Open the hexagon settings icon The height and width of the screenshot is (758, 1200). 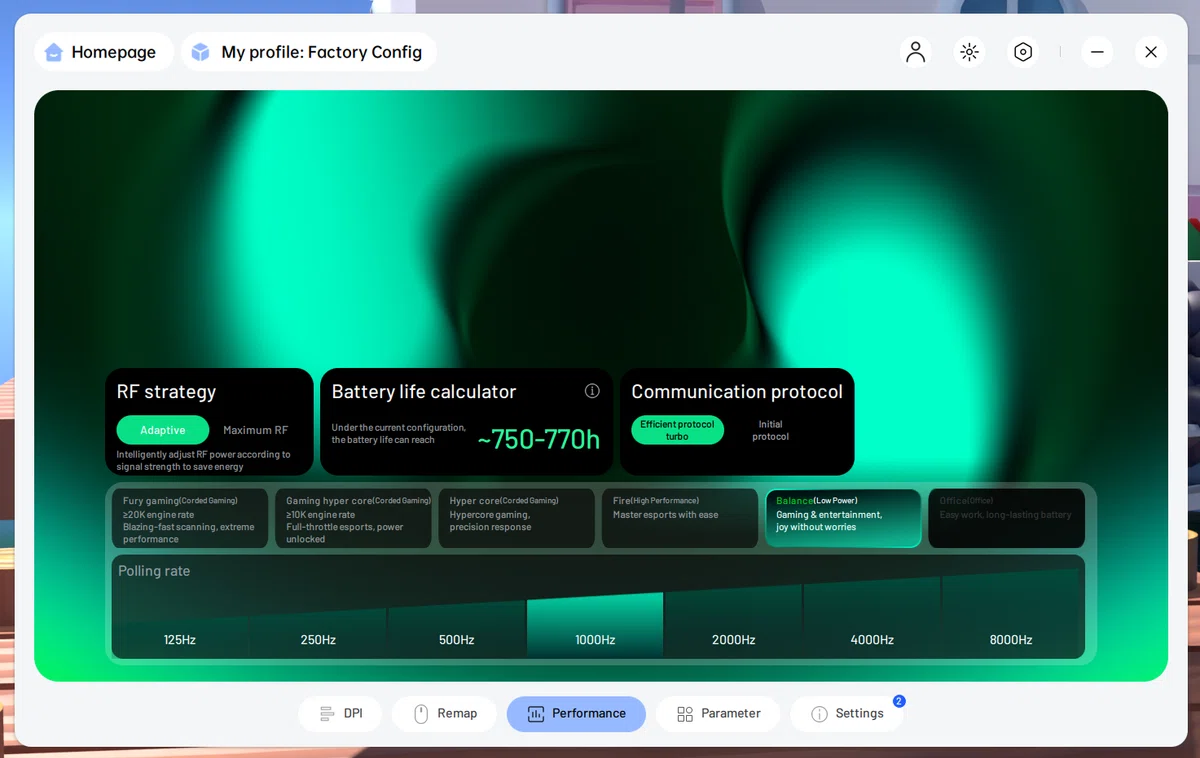tap(1023, 52)
